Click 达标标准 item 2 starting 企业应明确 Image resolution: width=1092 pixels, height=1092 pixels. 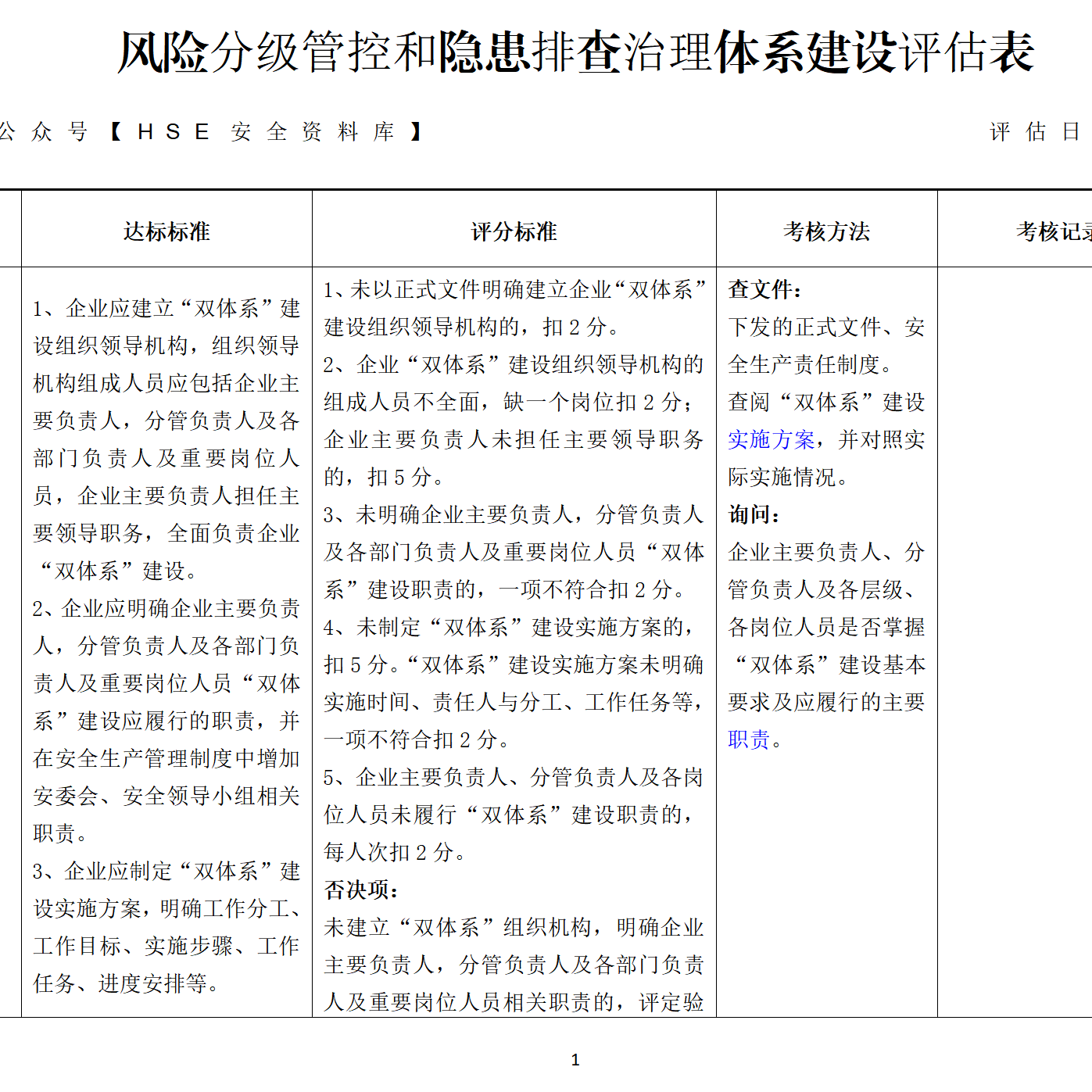coord(166,609)
